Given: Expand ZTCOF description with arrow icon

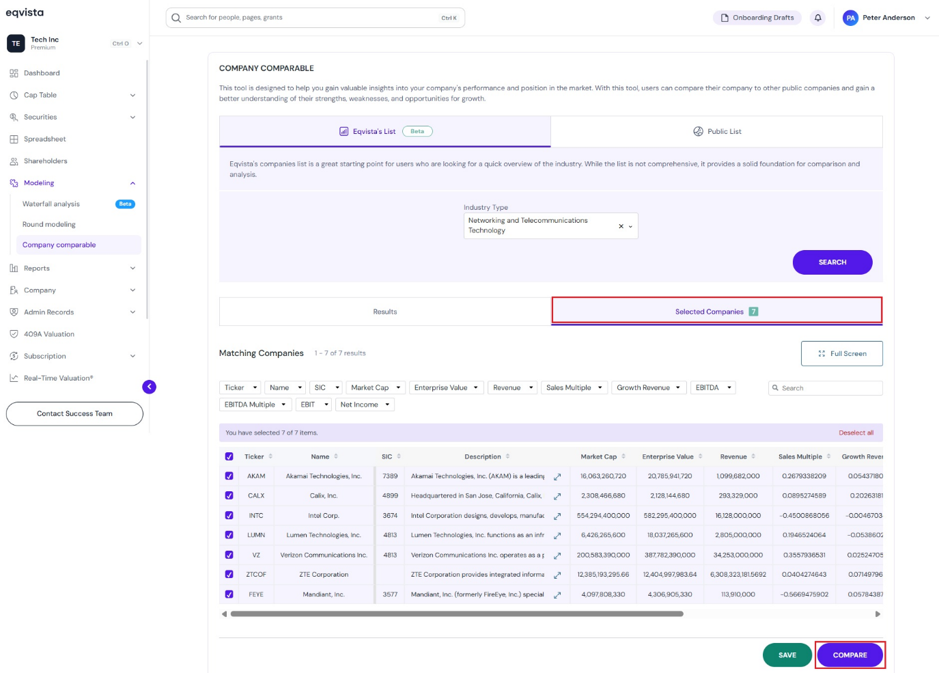Looking at the screenshot, I should (557, 575).
